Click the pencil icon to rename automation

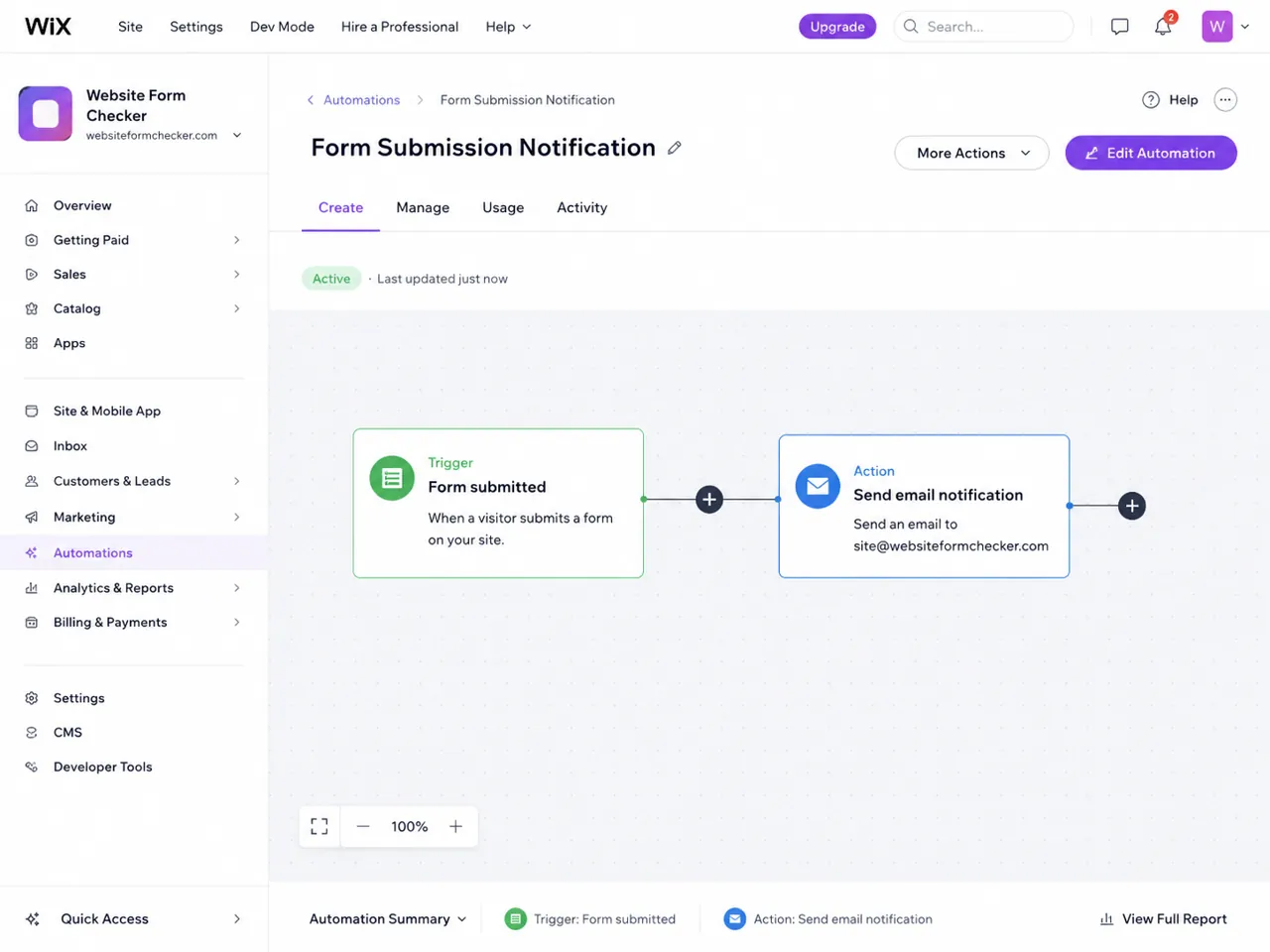click(675, 148)
